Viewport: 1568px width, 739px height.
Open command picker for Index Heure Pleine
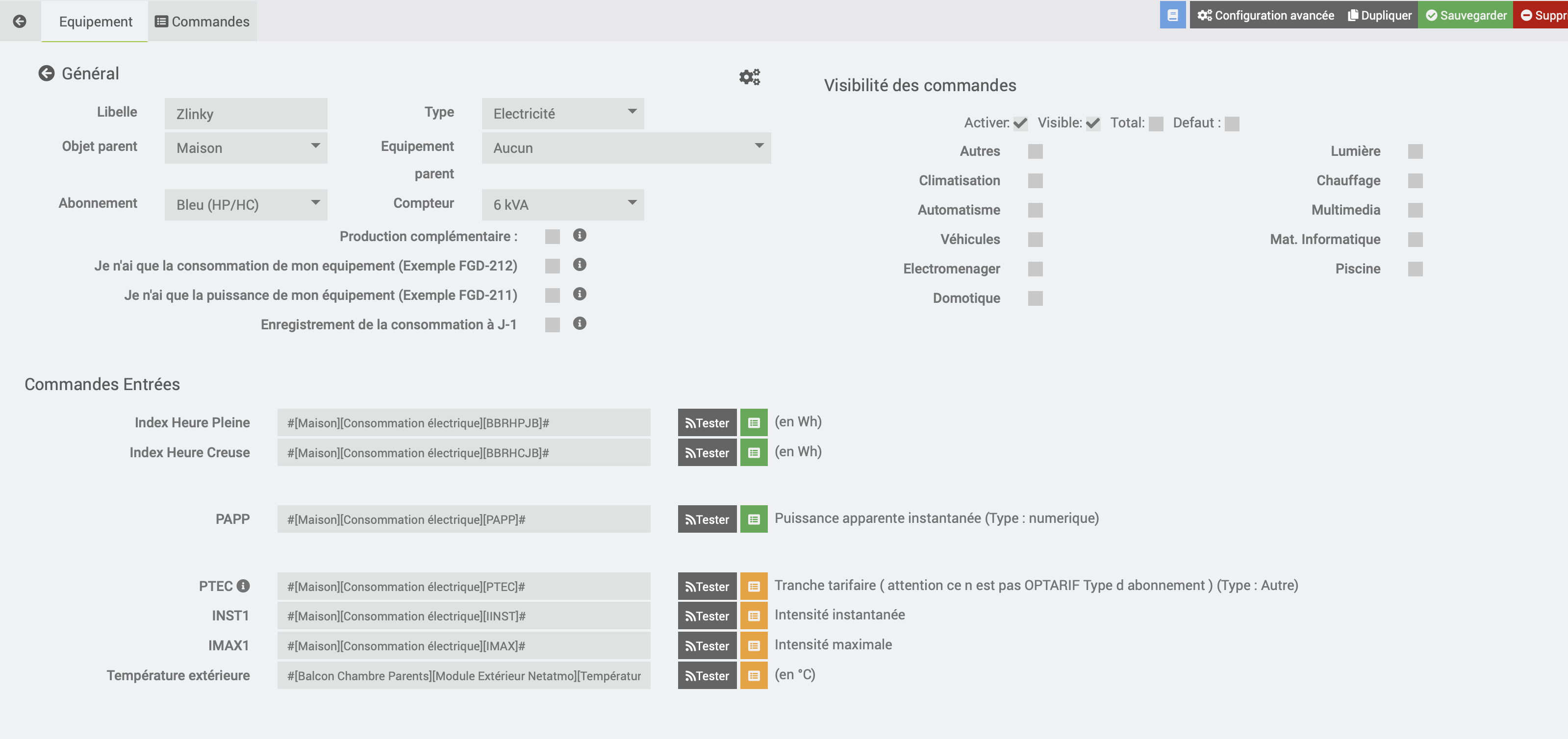754,423
